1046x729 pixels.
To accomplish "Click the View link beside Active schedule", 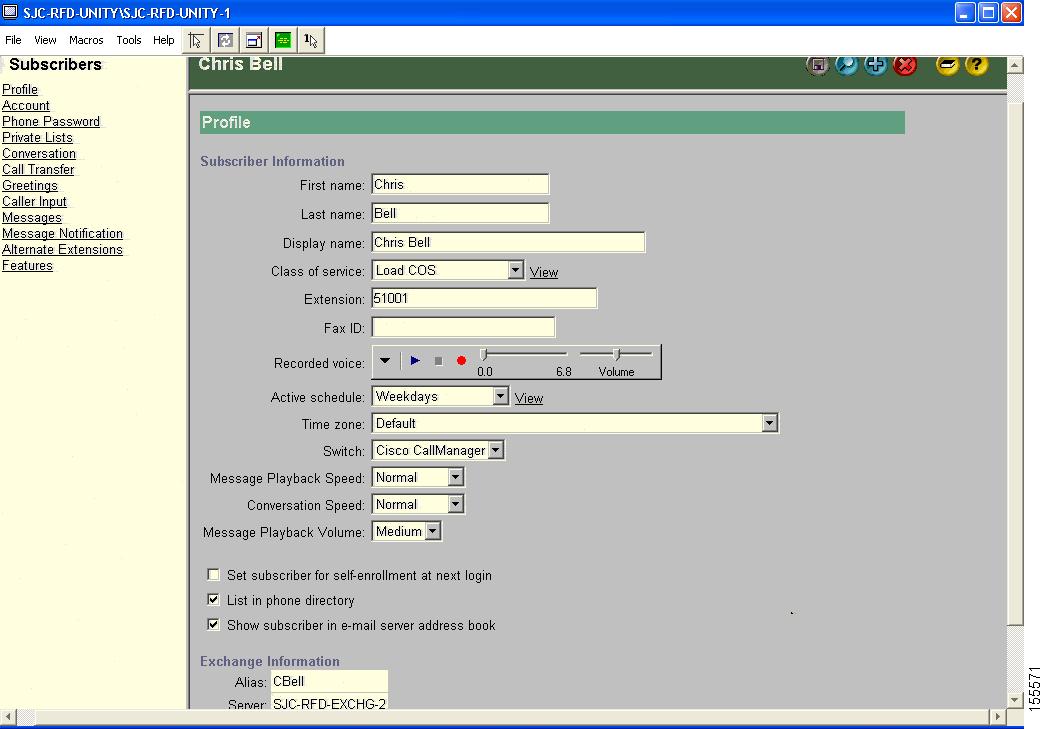I will coord(528,397).
